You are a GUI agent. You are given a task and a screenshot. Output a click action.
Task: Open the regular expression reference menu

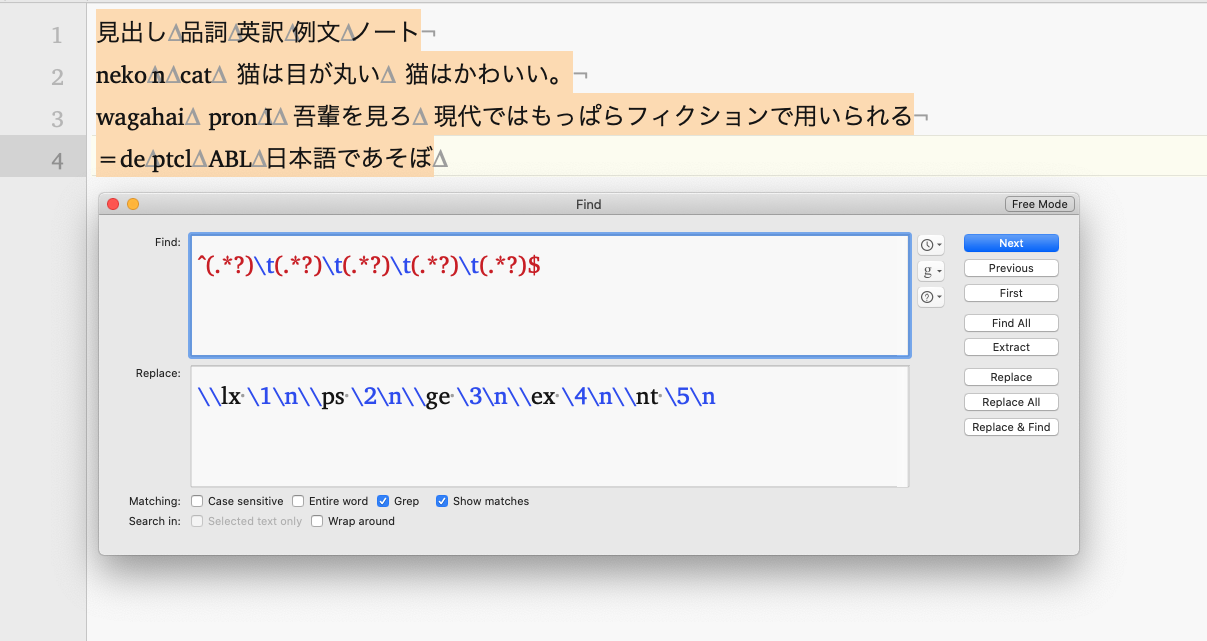tap(929, 270)
